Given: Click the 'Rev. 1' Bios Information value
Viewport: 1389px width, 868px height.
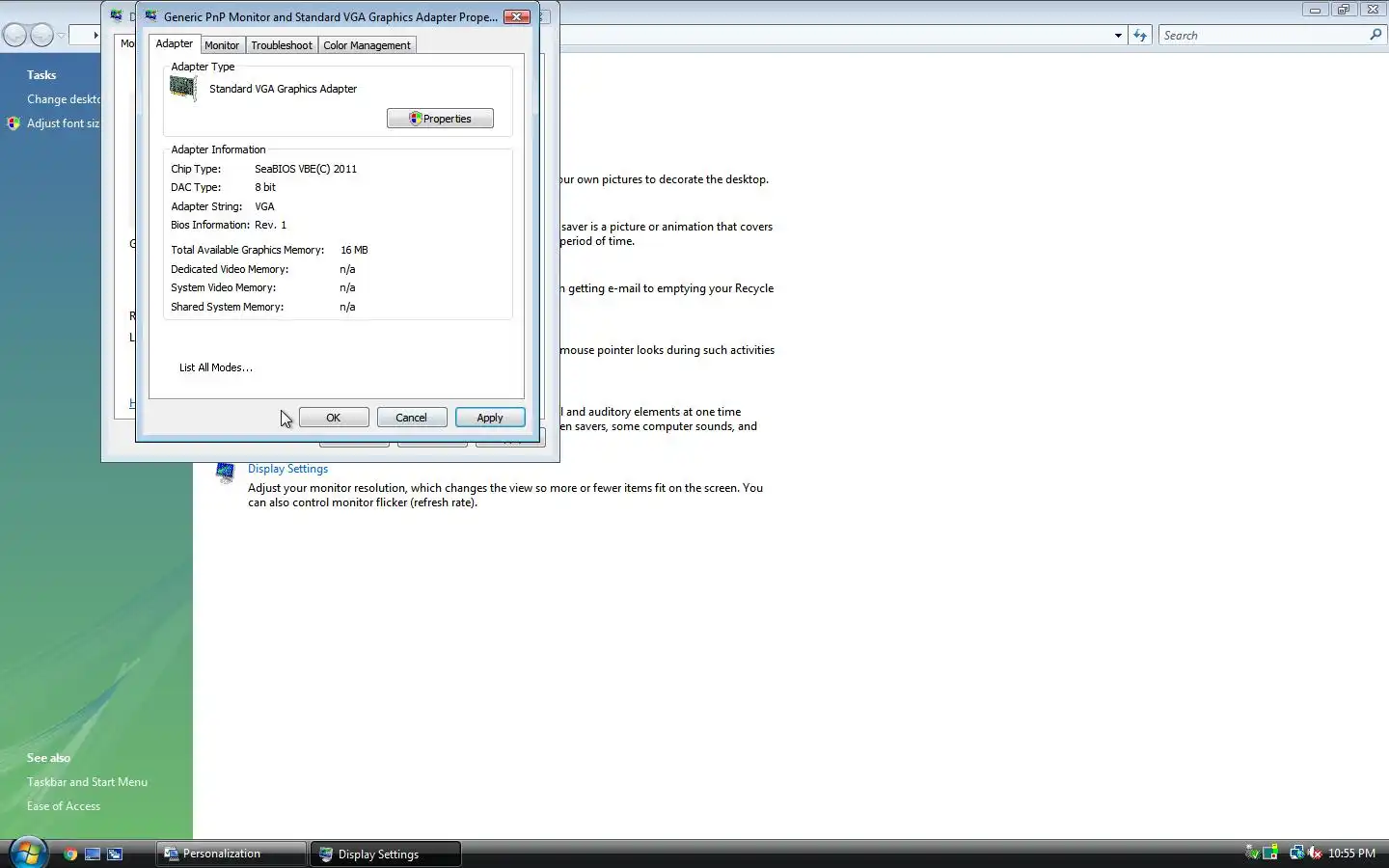Looking at the screenshot, I should click(x=271, y=225).
